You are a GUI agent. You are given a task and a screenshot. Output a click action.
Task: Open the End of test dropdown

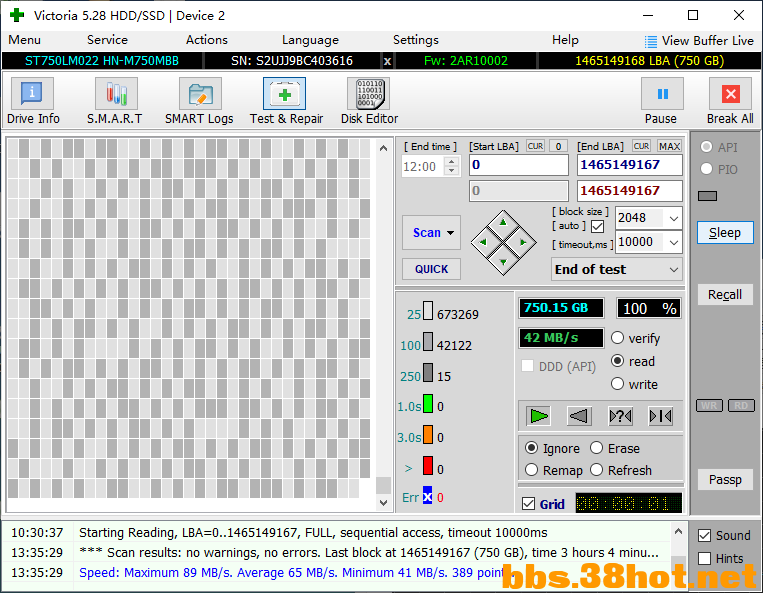click(x=617, y=270)
